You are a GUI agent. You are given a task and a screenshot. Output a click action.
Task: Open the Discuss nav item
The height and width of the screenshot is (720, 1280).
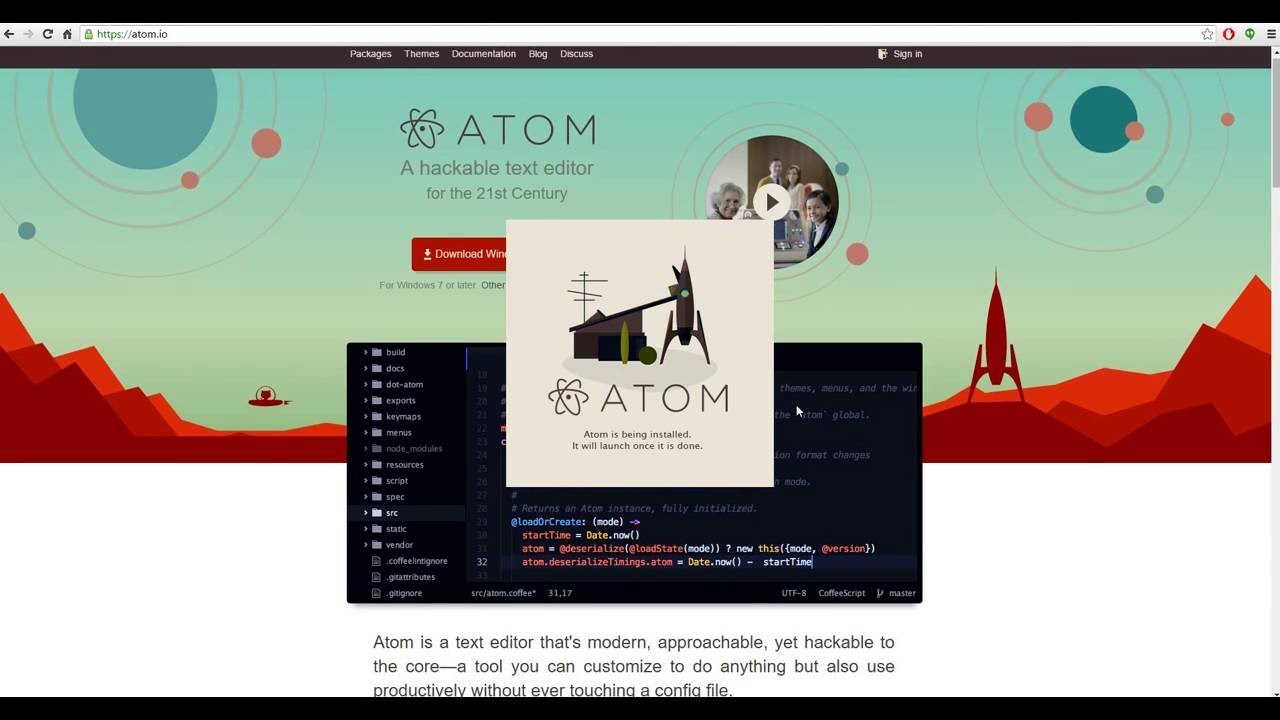(576, 54)
